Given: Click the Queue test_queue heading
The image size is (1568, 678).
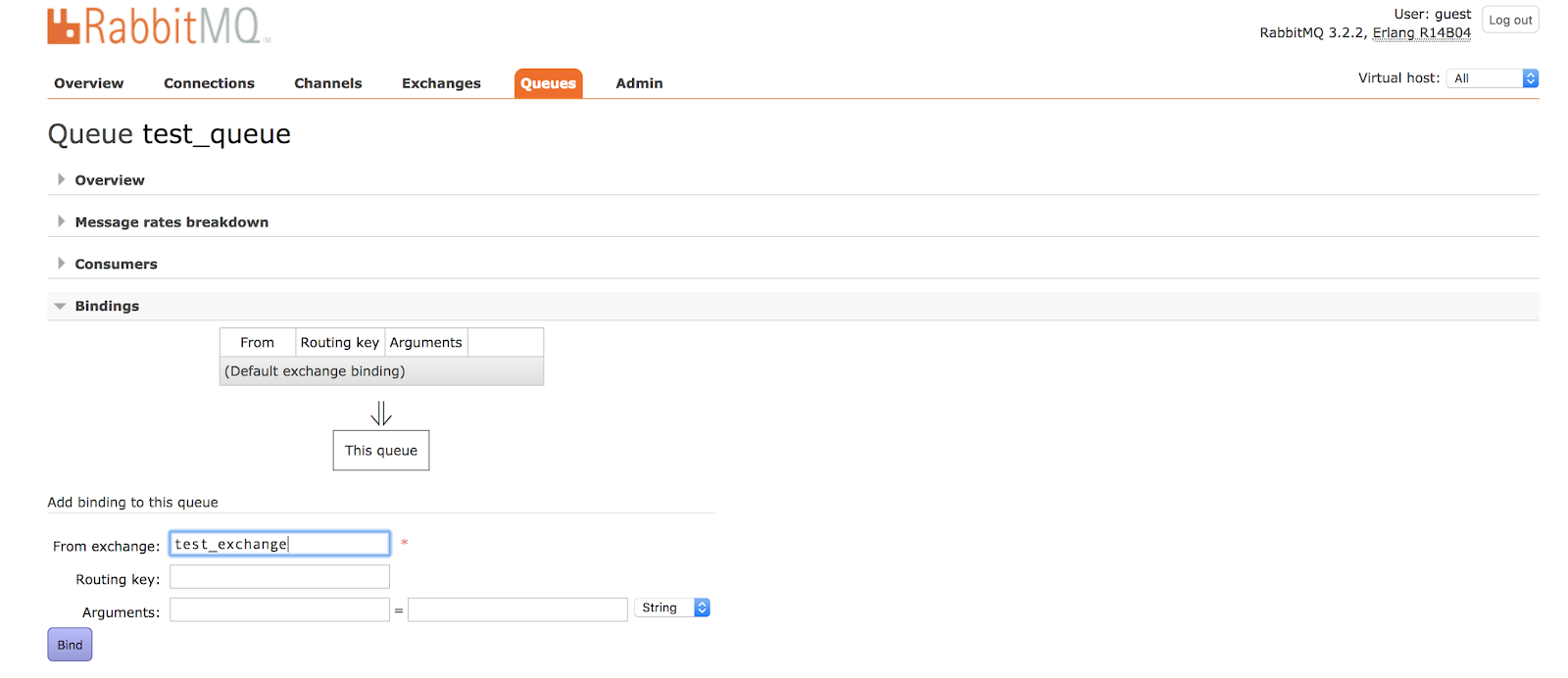Looking at the screenshot, I should [170, 134].
